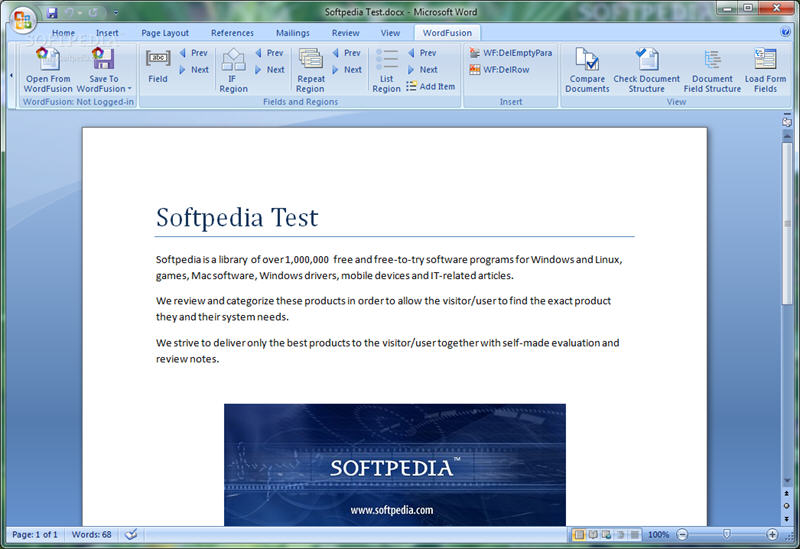Click the Next Page double-arrow button
This screenshot has height=549, width=800.
pos(787,518)
